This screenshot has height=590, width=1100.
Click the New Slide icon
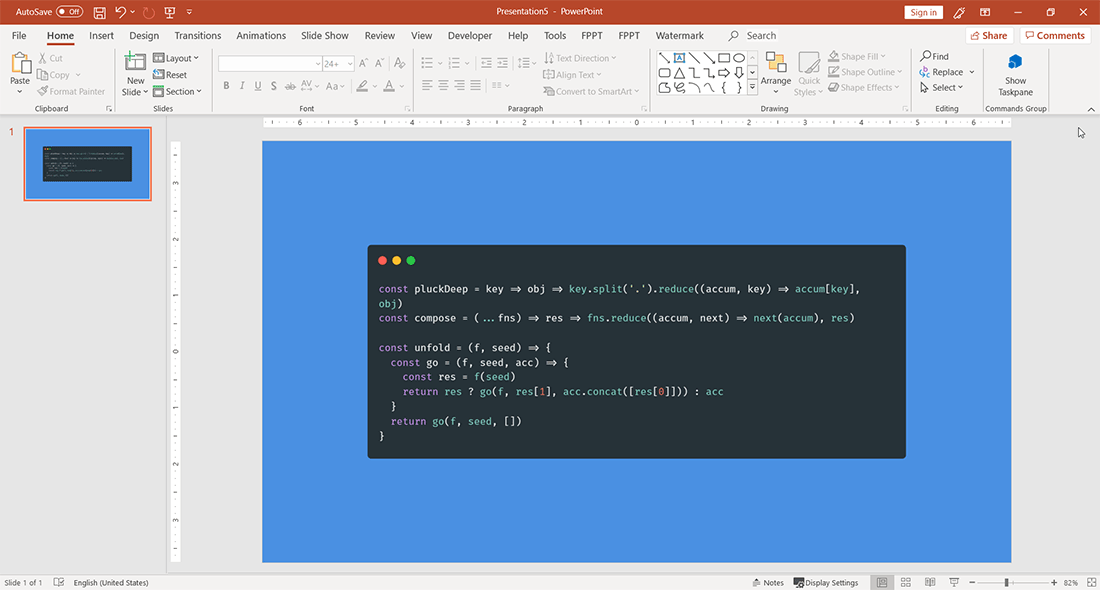135,64
